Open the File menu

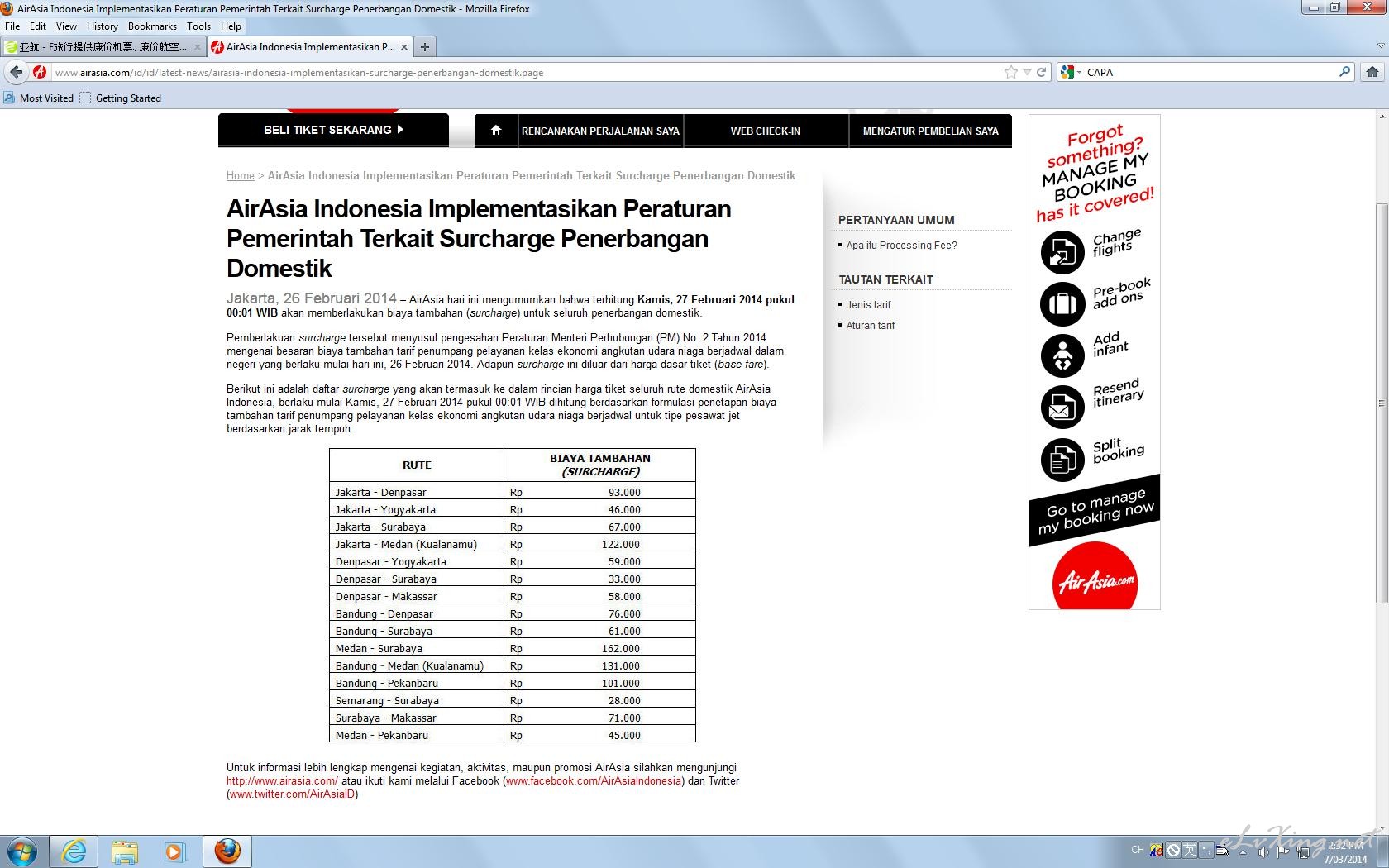click(x=12, y=26)
